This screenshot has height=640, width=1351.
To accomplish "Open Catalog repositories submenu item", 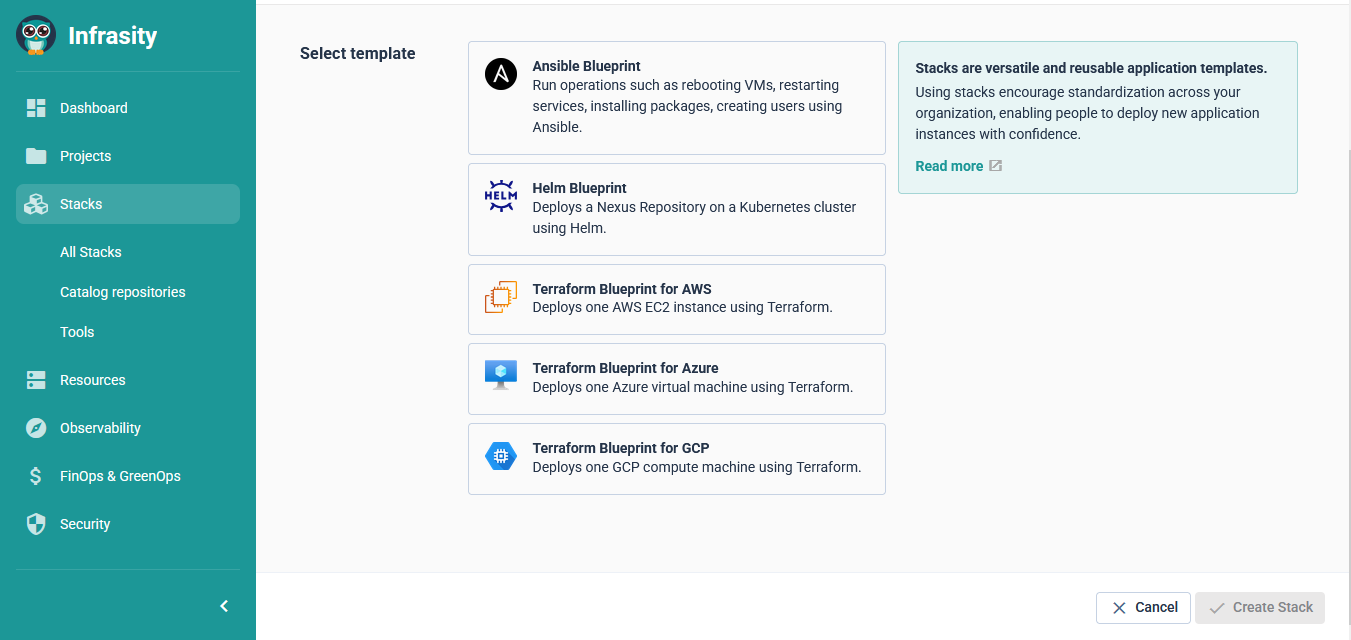I will [123, 292].
